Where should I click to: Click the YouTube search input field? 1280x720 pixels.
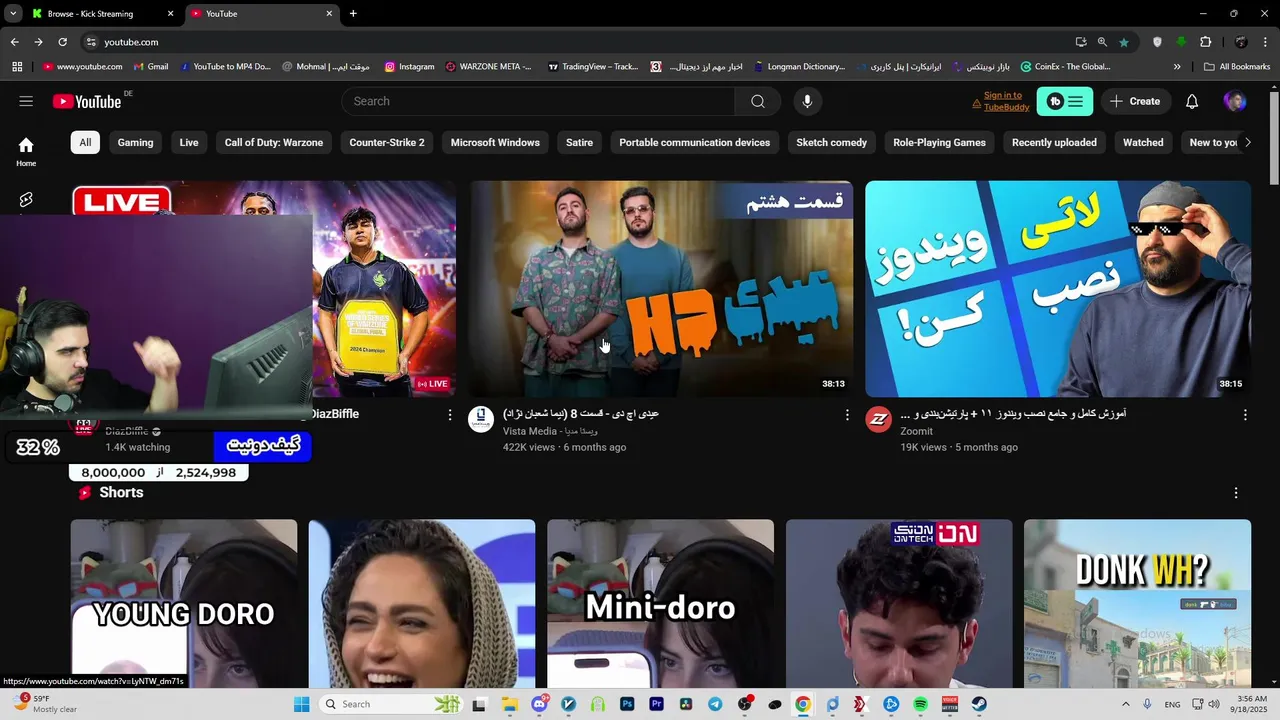540,101
